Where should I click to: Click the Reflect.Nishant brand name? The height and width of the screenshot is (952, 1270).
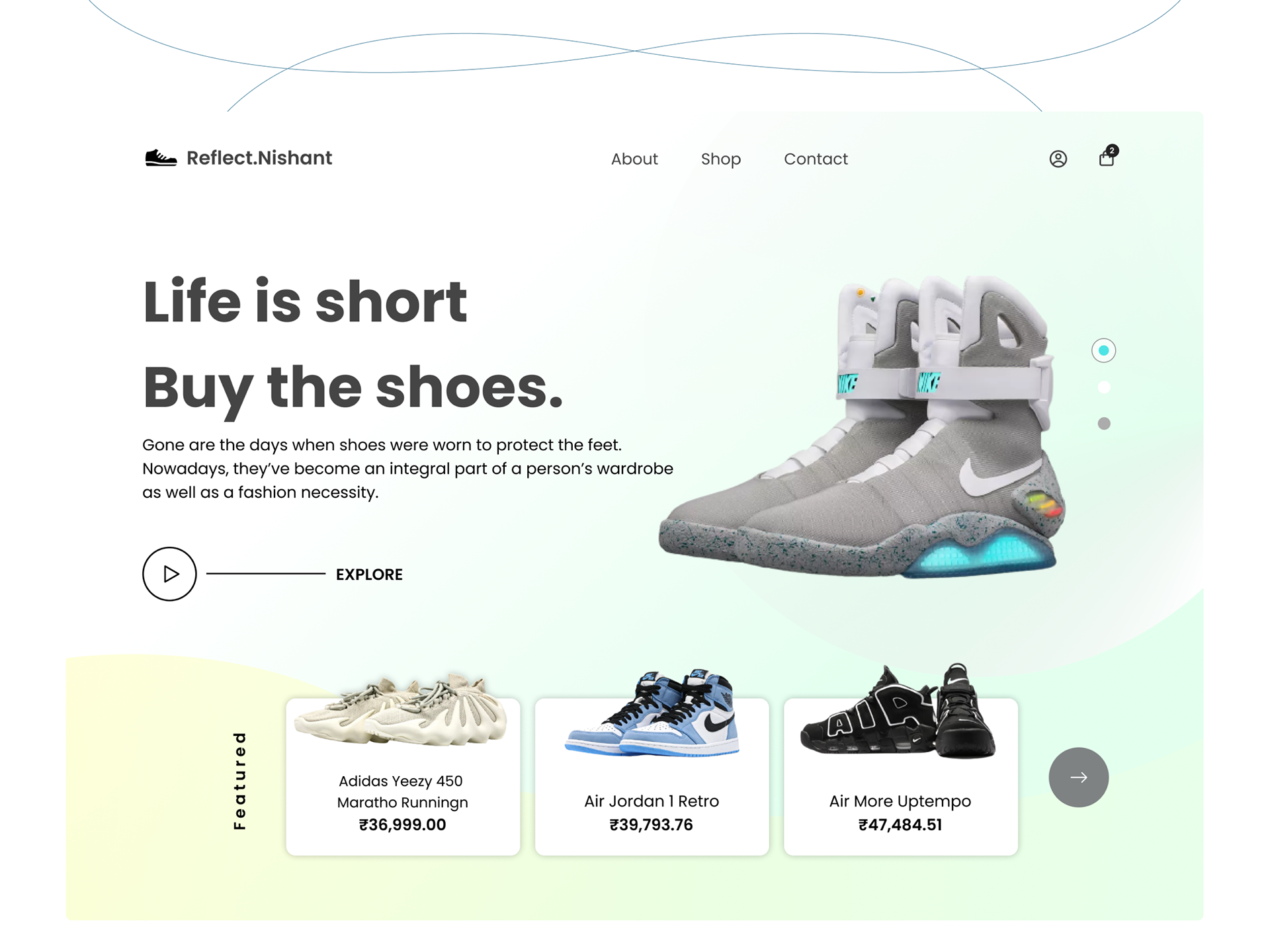point(259,158)
